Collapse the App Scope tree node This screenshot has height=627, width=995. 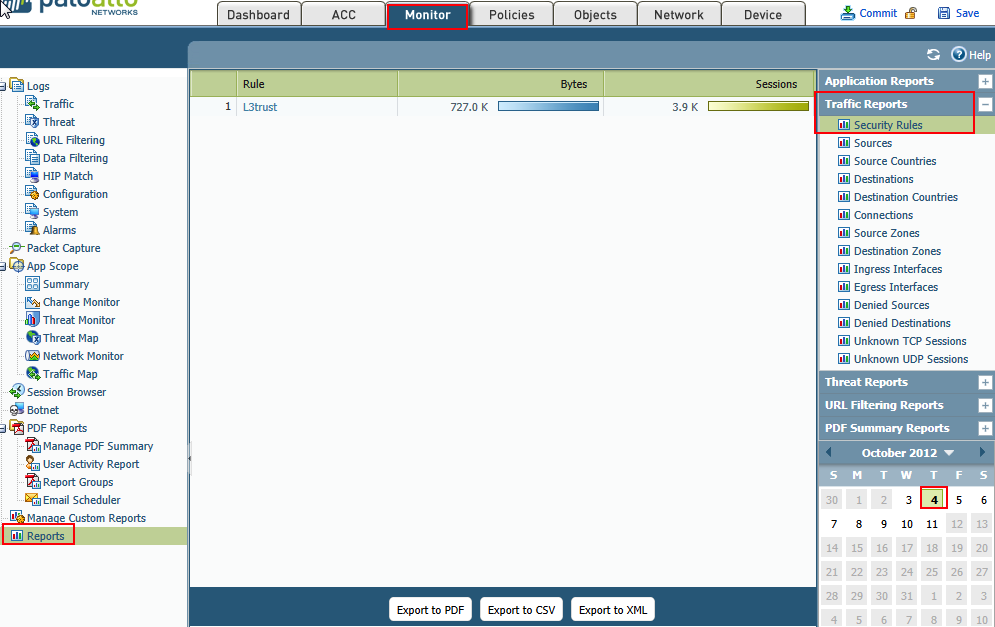3,266
